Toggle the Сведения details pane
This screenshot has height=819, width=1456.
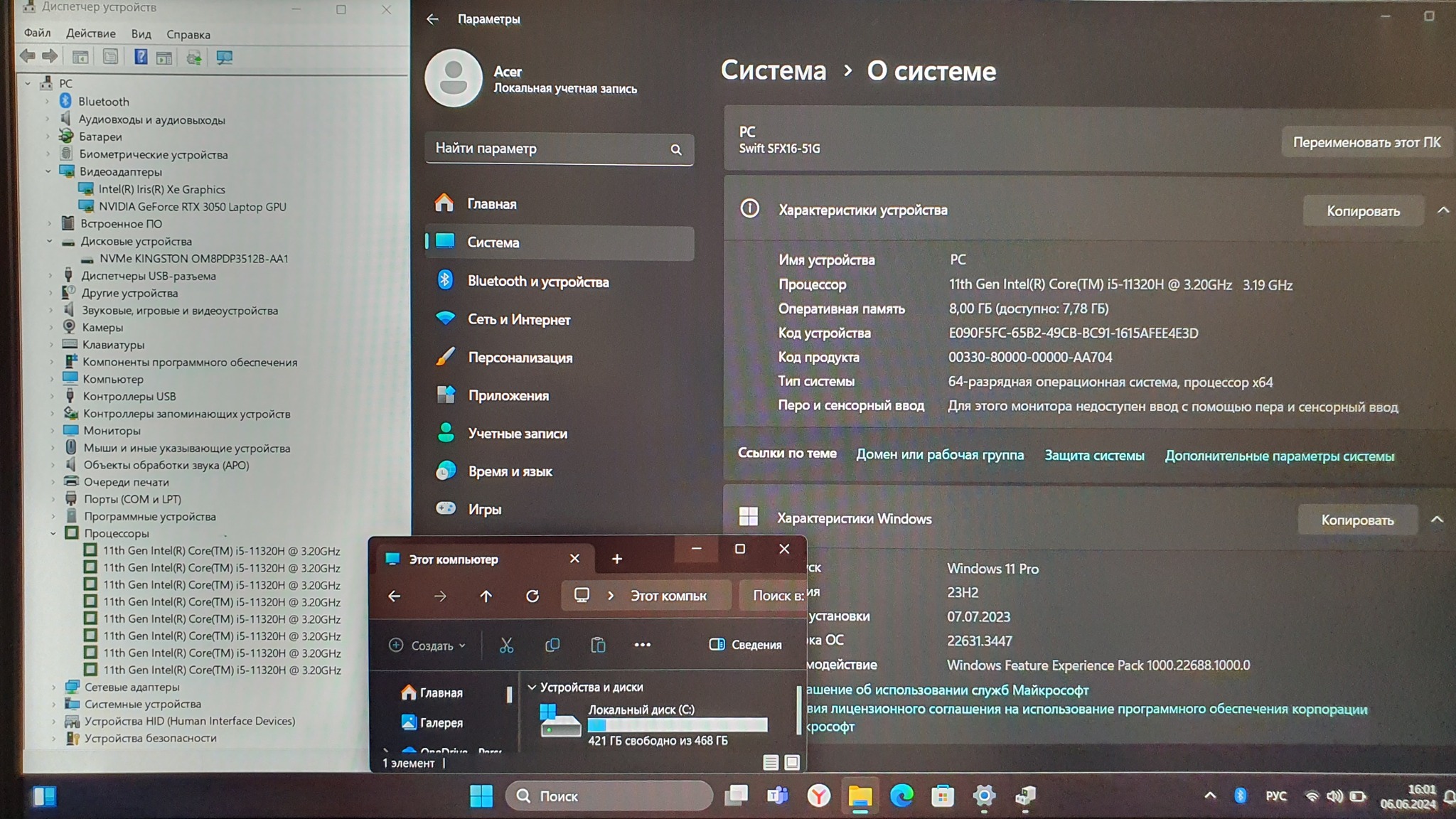coord(745,644)
